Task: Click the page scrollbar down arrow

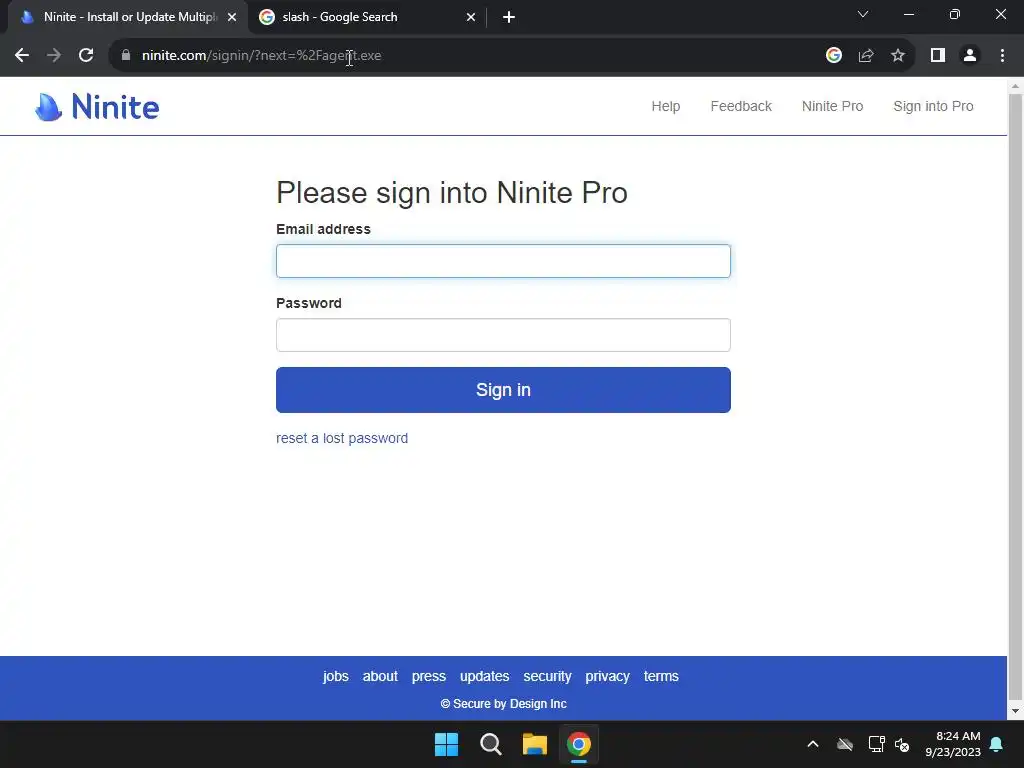Action: pos(1016,711)
